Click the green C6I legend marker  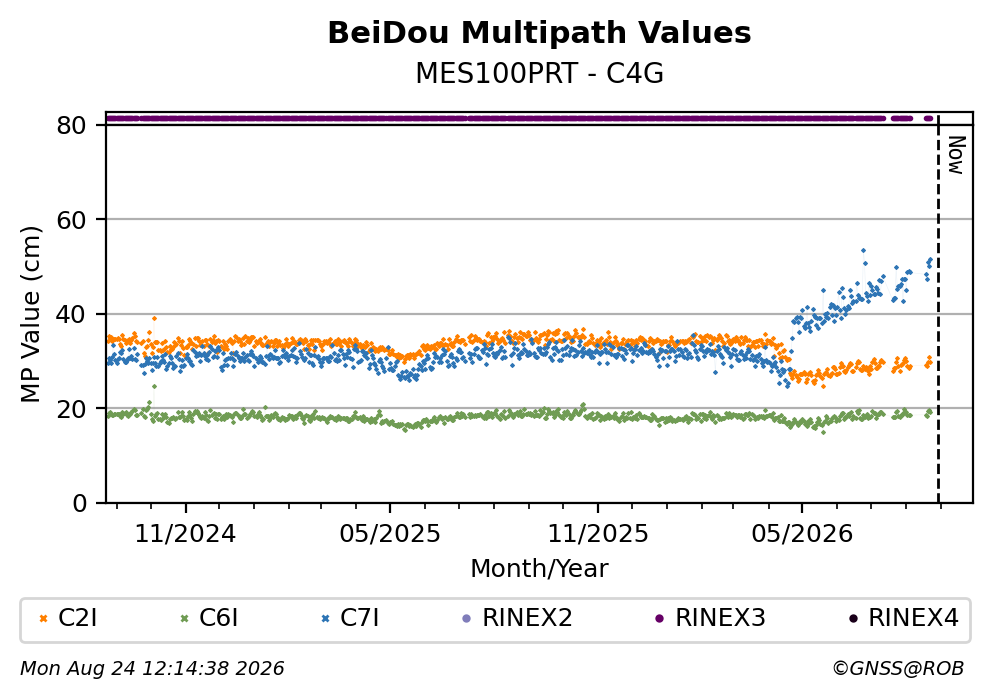tap(184, 619)
